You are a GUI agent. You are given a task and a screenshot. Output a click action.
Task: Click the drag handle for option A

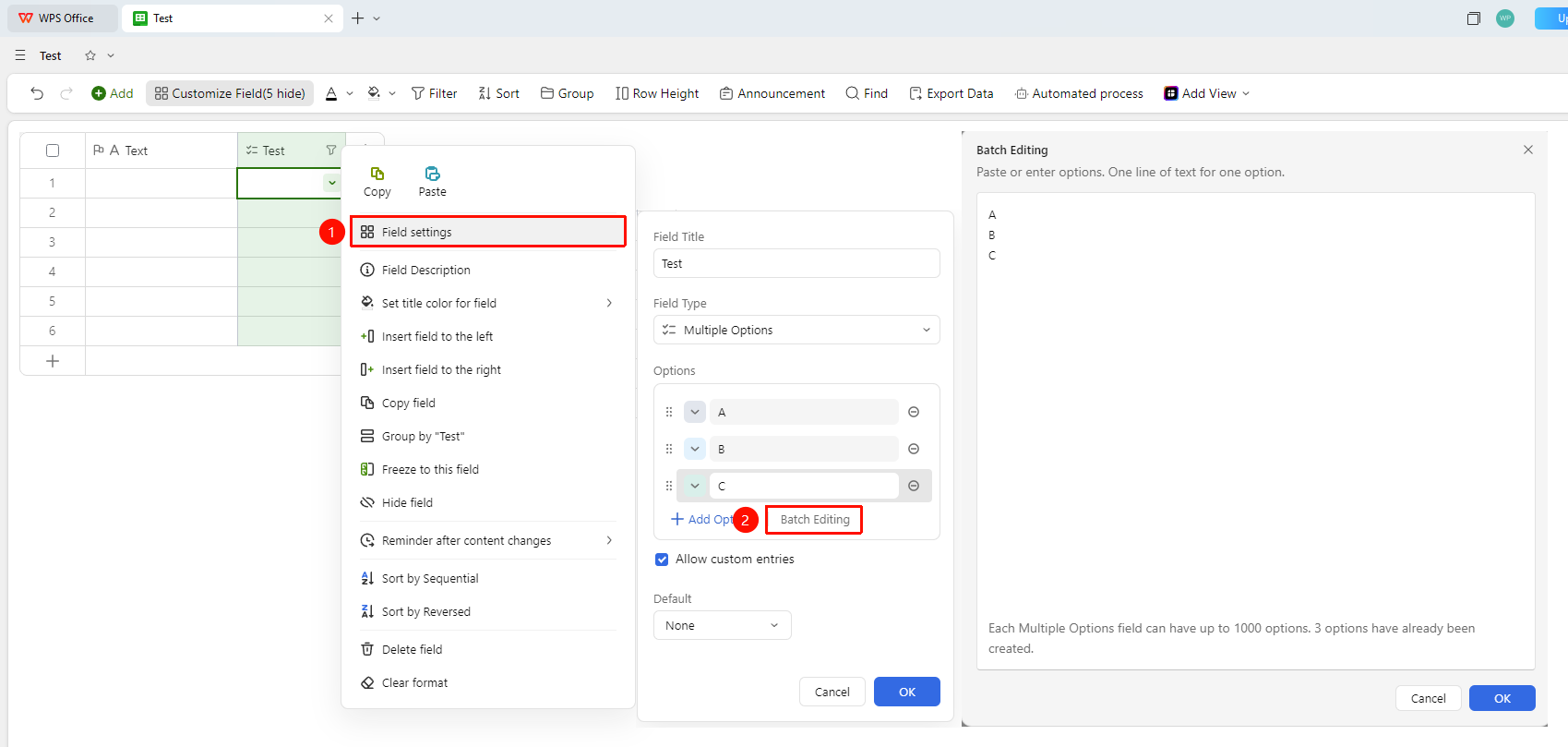pos(669,412)
